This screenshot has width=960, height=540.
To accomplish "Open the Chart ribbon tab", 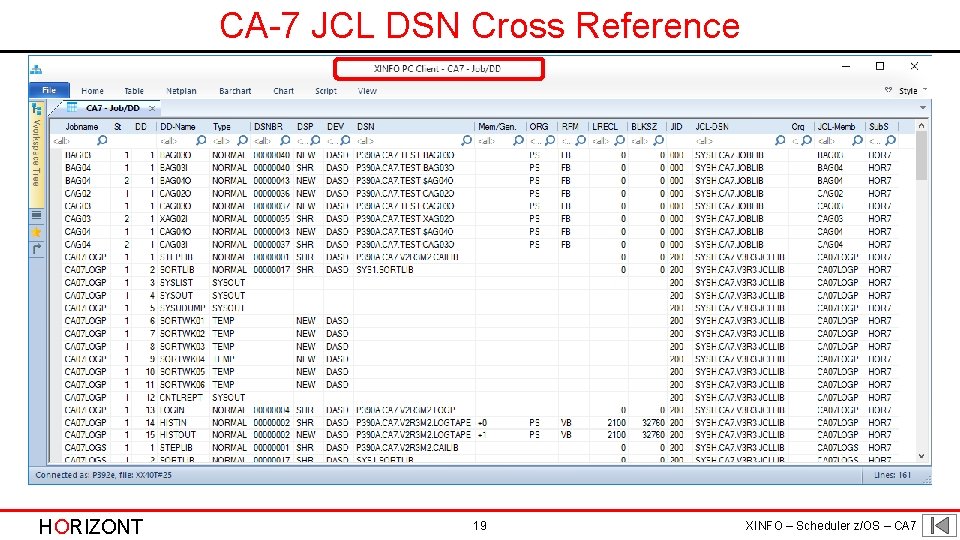I will click(x=283, y=91).
